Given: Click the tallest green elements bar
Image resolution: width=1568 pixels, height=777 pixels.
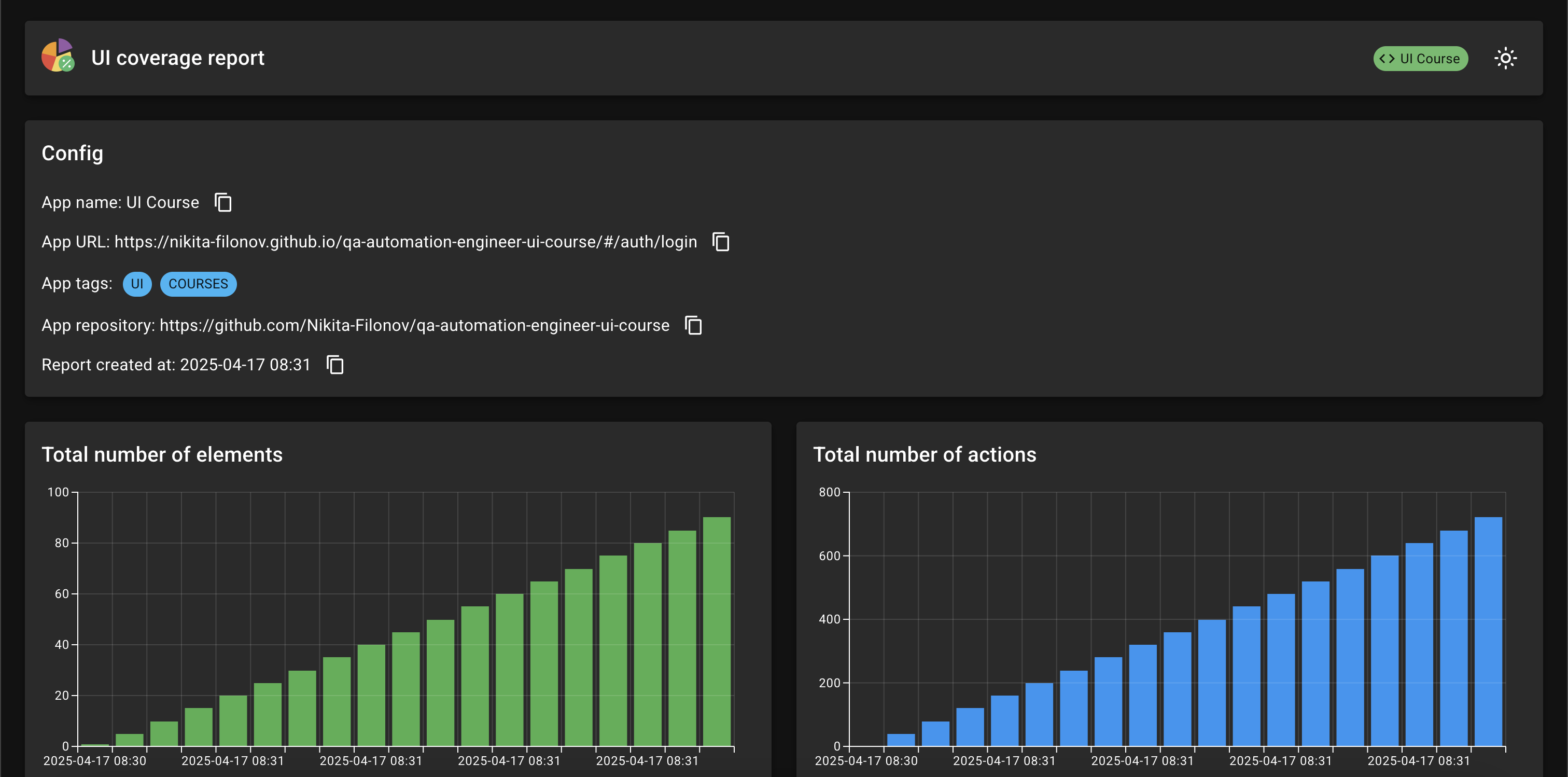Looking at the screenshot, I should pos(717,631).
